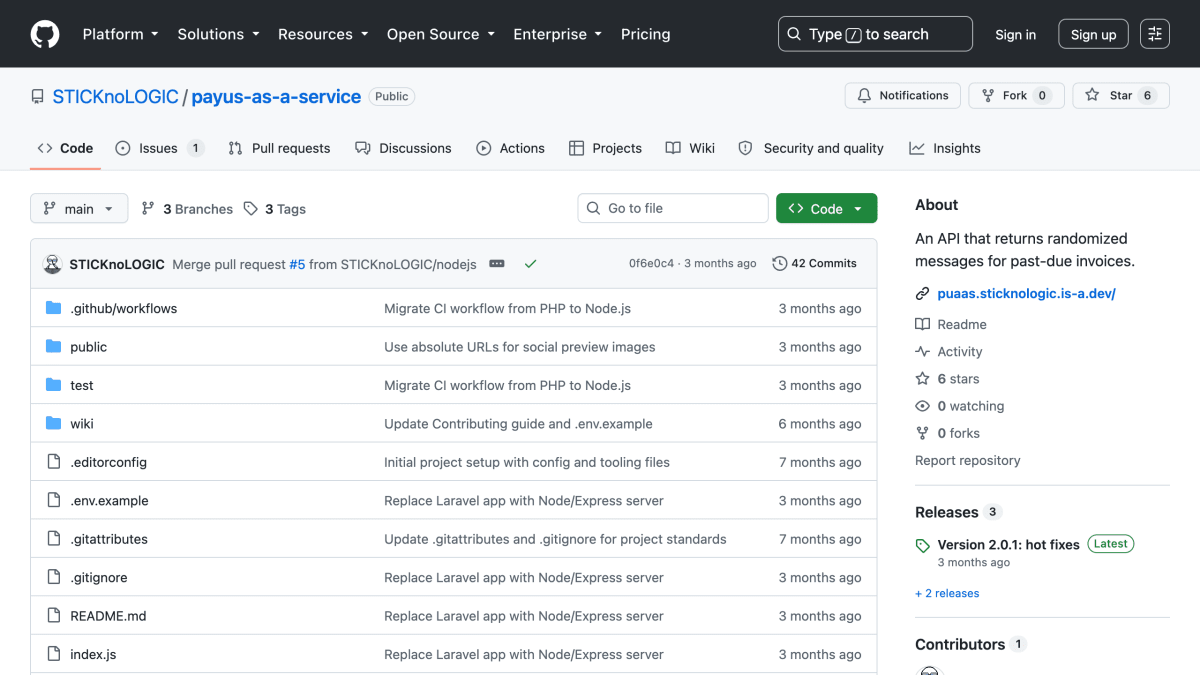The image size is (1200, 675).
Task: Switch to the Discussions tab
Action: click(x=403, y=148)
